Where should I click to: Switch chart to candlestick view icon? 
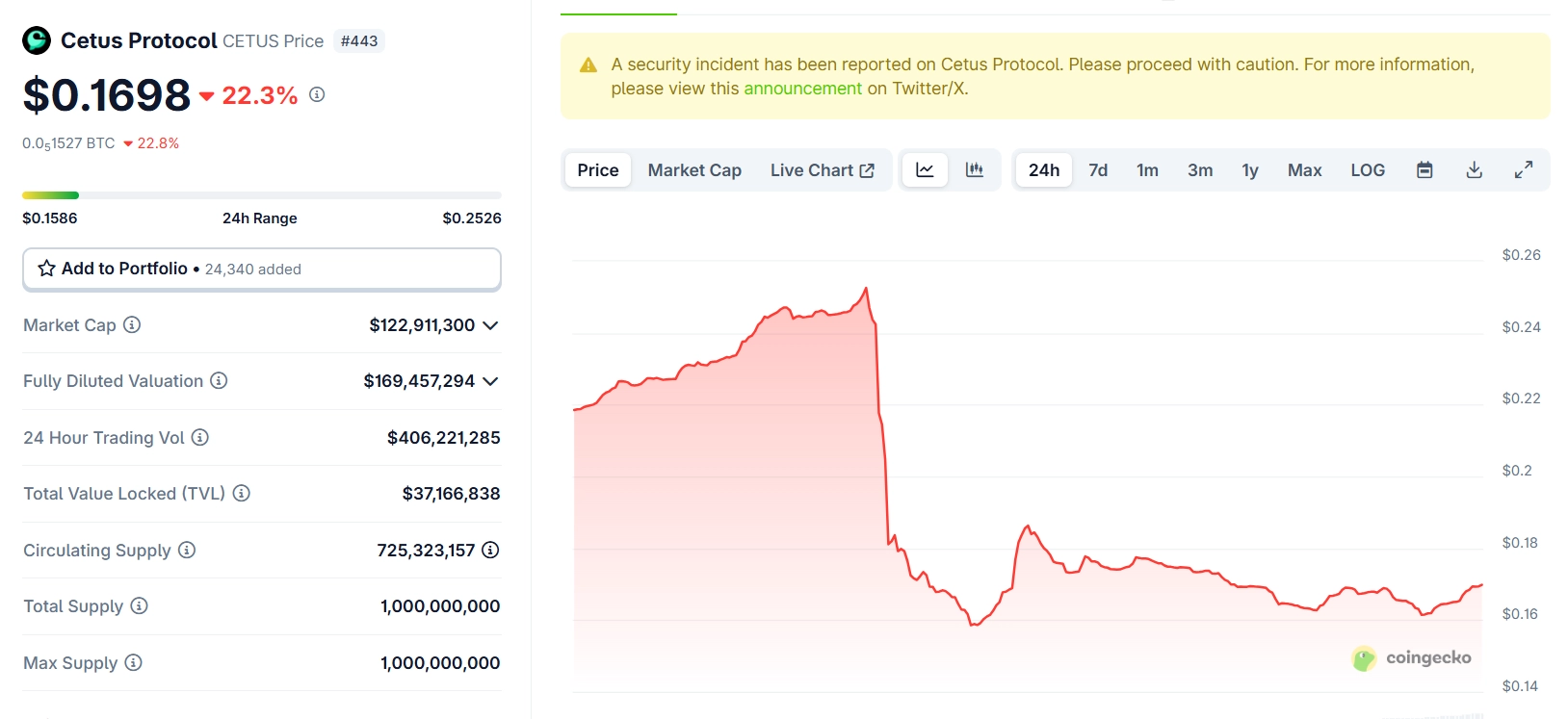pos(975,170)
